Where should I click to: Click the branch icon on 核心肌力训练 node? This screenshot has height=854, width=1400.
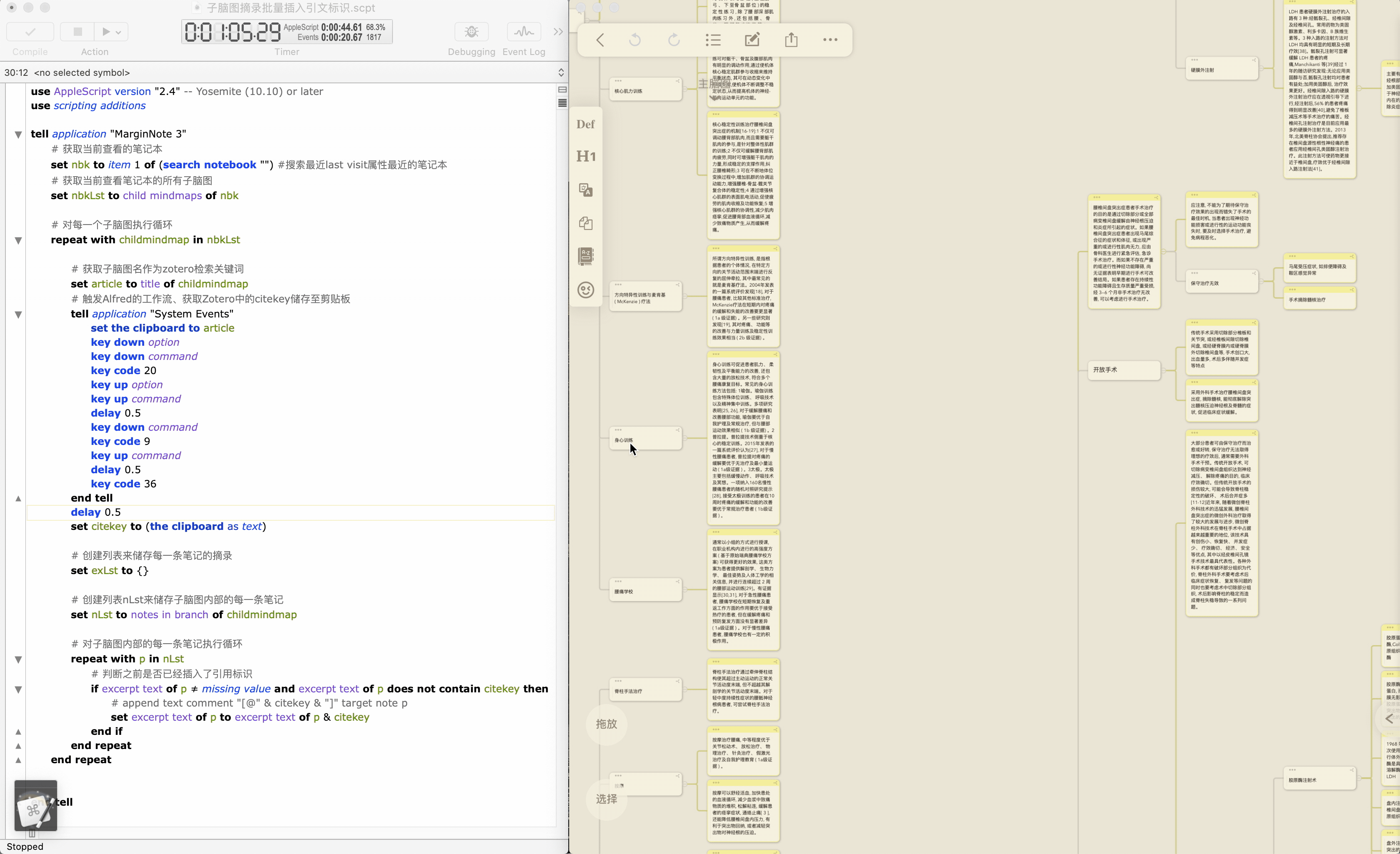tap(677, 81)
